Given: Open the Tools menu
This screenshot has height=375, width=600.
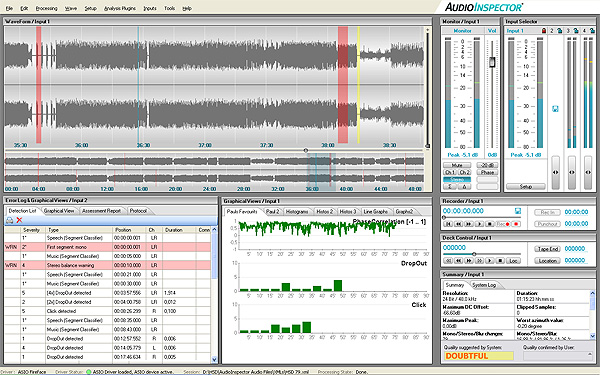Looking at the screenshot, I should [169, 8].
